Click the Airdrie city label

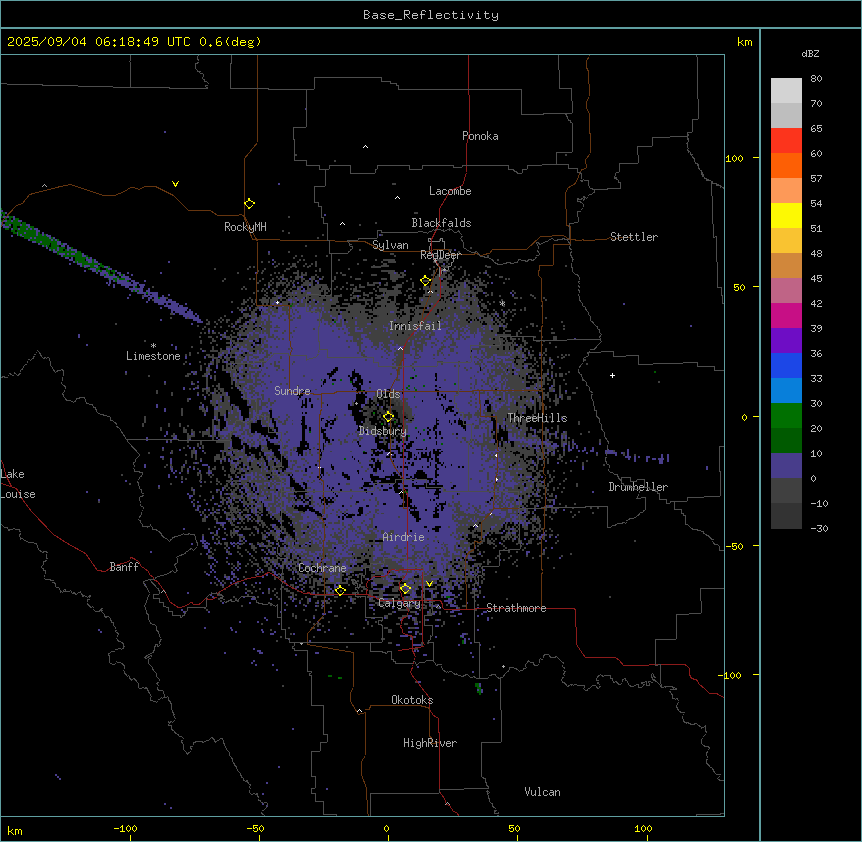403,537
